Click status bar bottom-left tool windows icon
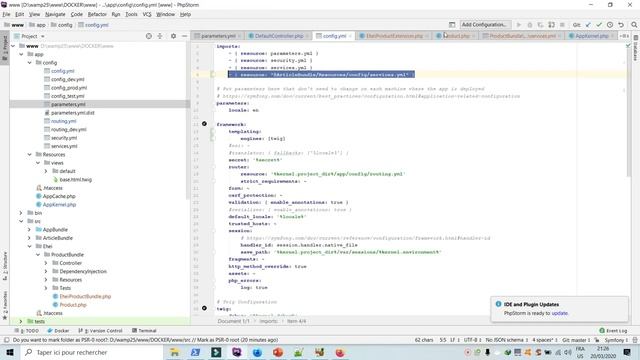 pos(6,340)
